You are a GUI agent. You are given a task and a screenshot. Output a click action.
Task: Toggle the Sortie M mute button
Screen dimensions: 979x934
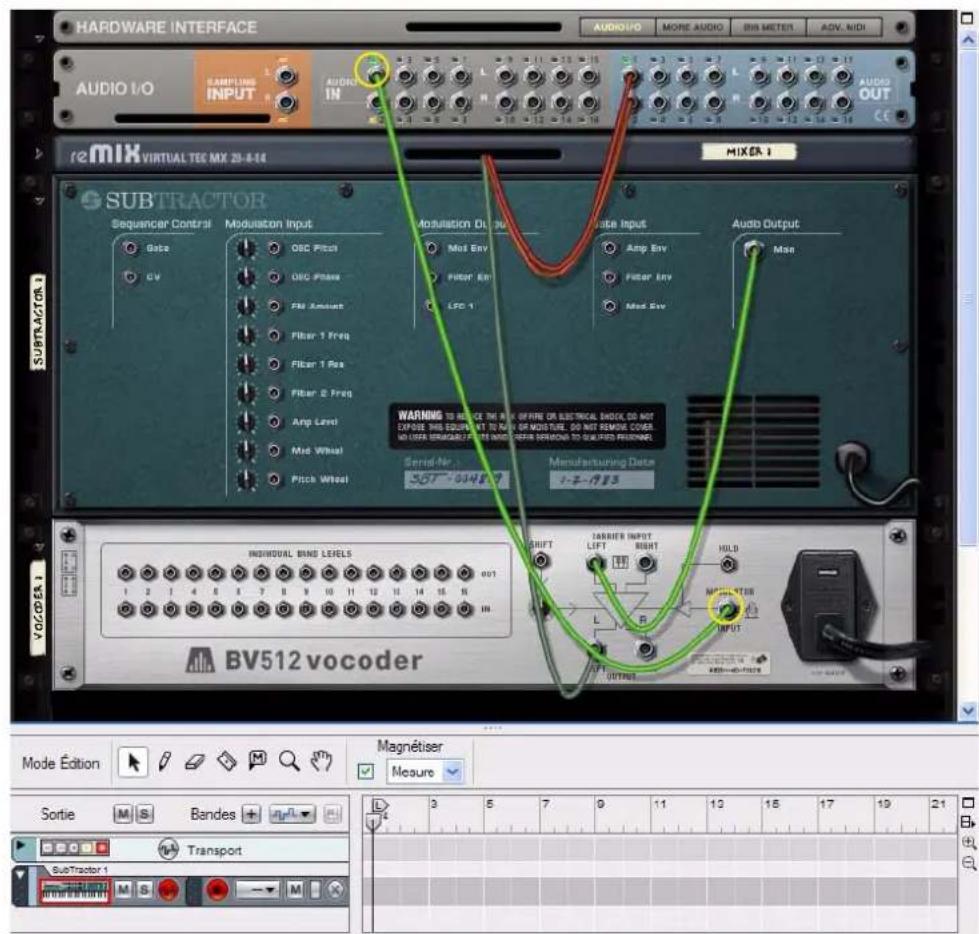click(122, 814)
